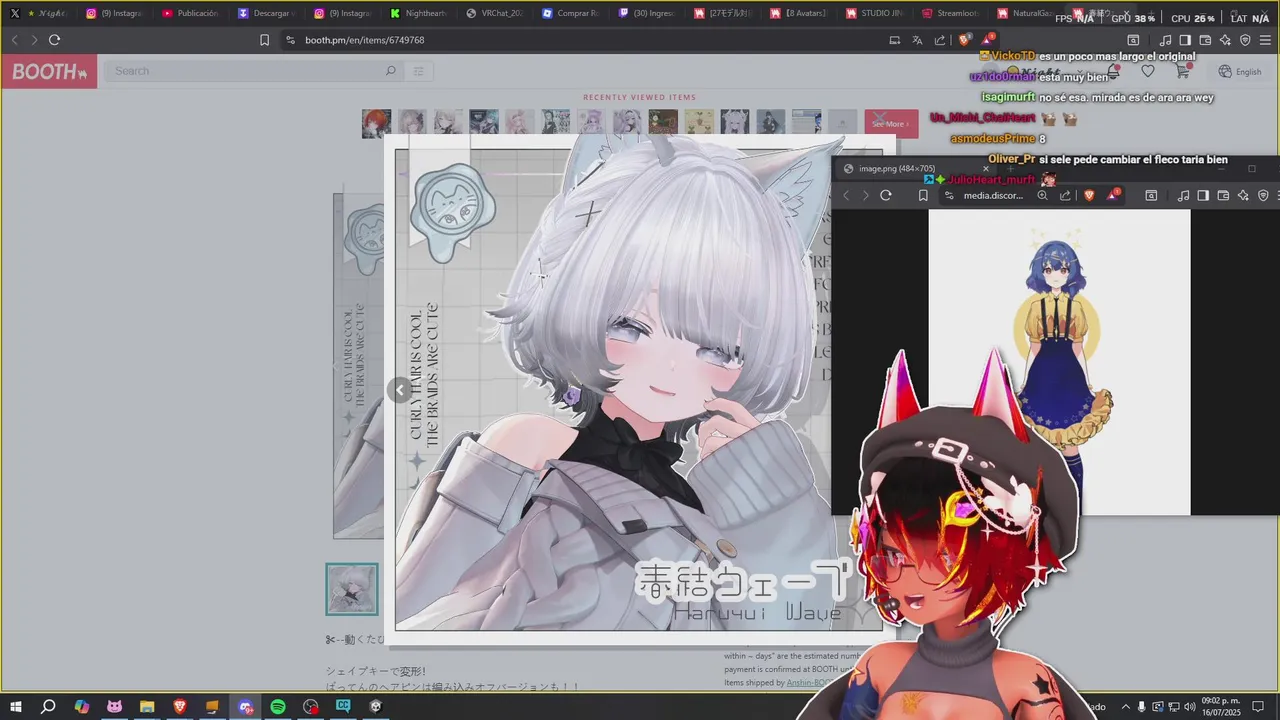The height and width of the screenshot is (720, 1280).
Task: Click Brave Shields lion icon in main window
Action: (x=964, y=40)
